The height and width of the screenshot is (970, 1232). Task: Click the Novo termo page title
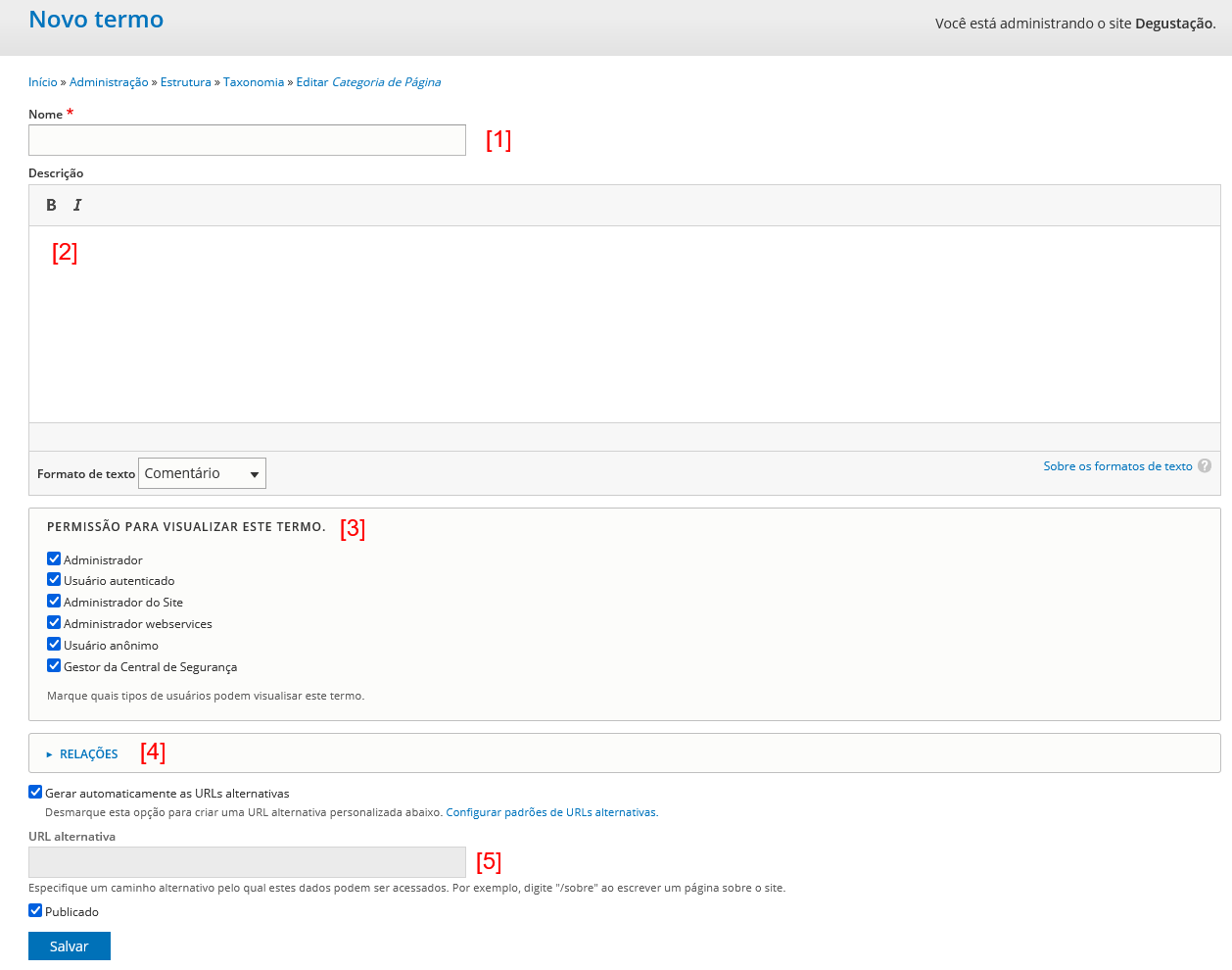pos(96,20)
